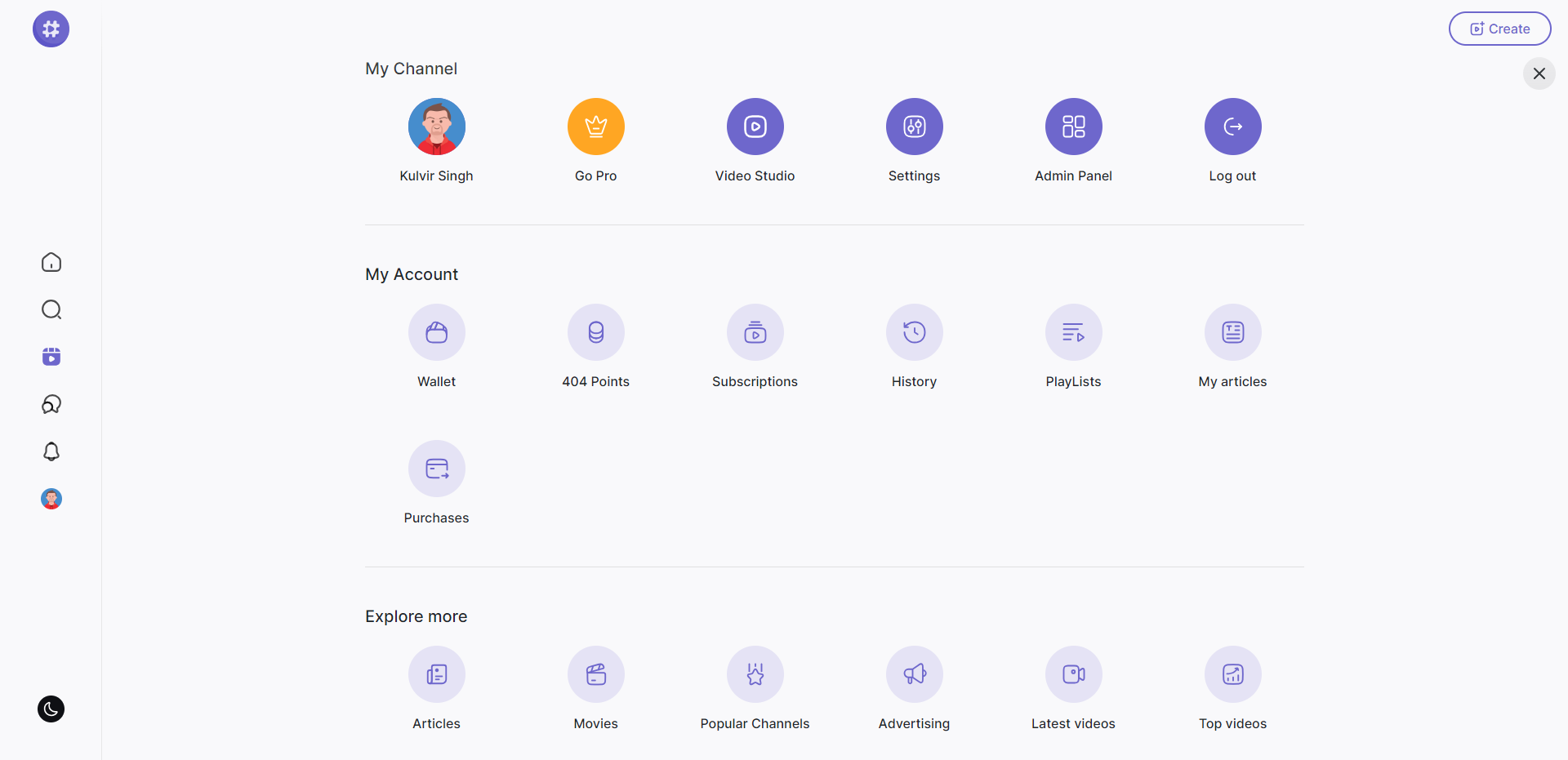Screen dimensions: 1568x760
Task: Open Search from the sidebar
Action: click(51, 309)
